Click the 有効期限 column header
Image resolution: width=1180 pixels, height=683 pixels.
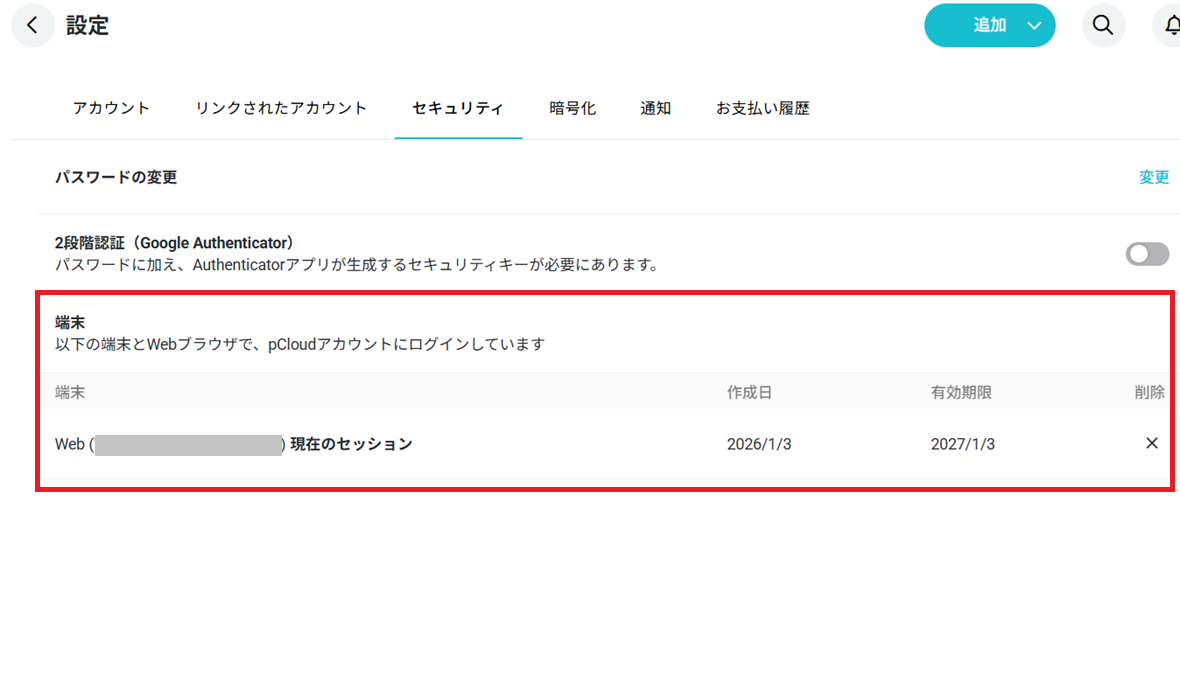coord(961,392)
